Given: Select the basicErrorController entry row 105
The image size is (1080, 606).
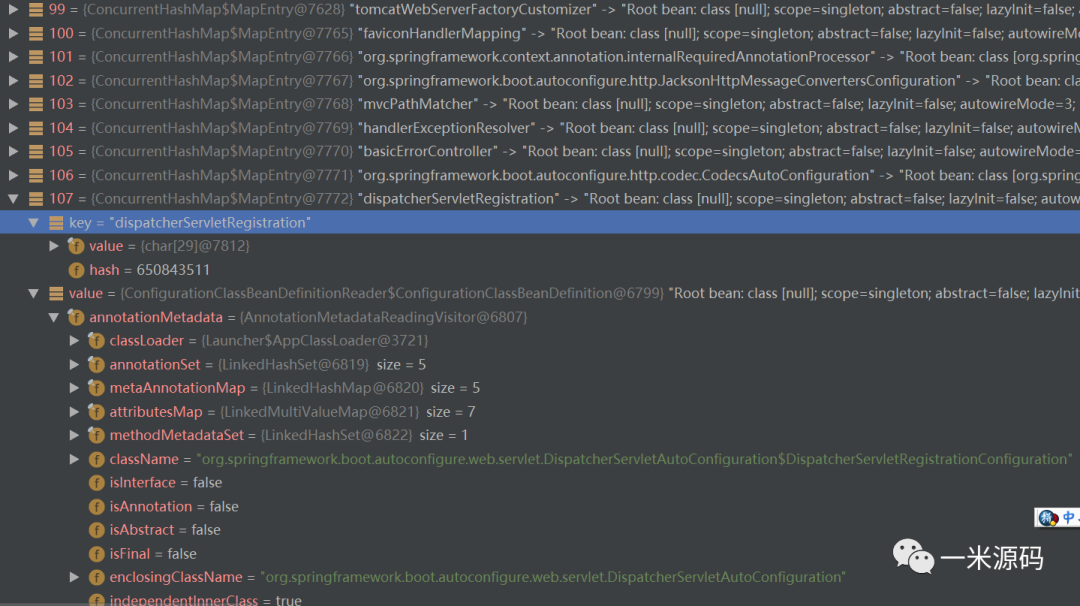Looking at the screenshot, I should coord(400,151).
